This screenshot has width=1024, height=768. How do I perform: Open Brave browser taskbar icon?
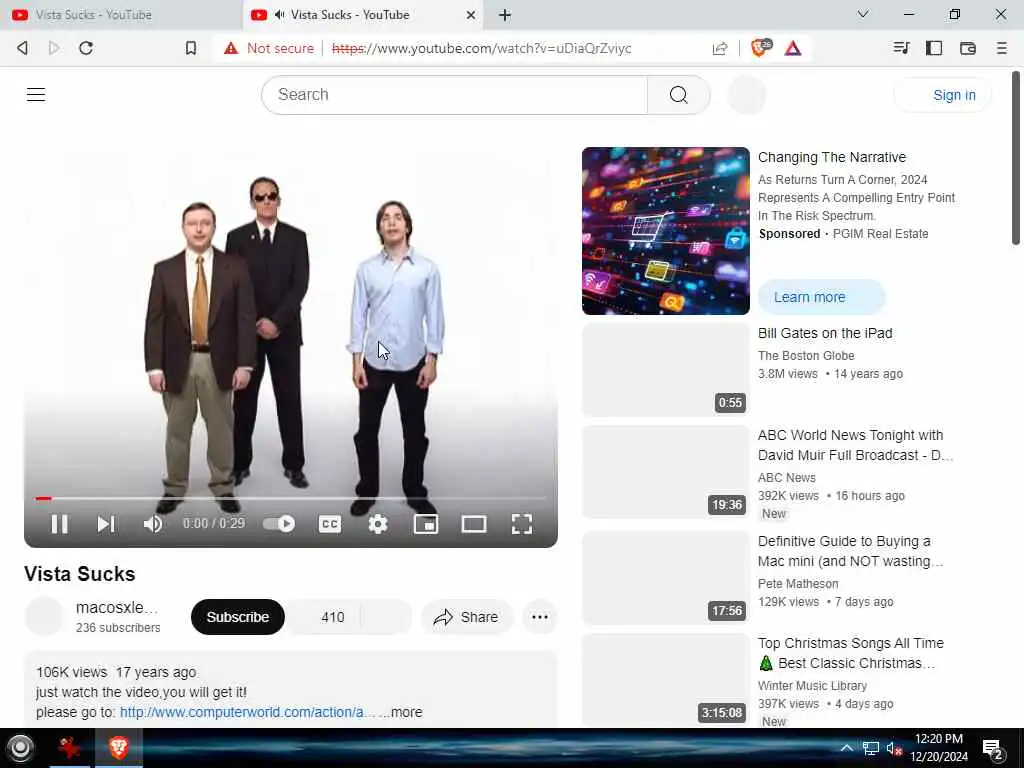118,748
